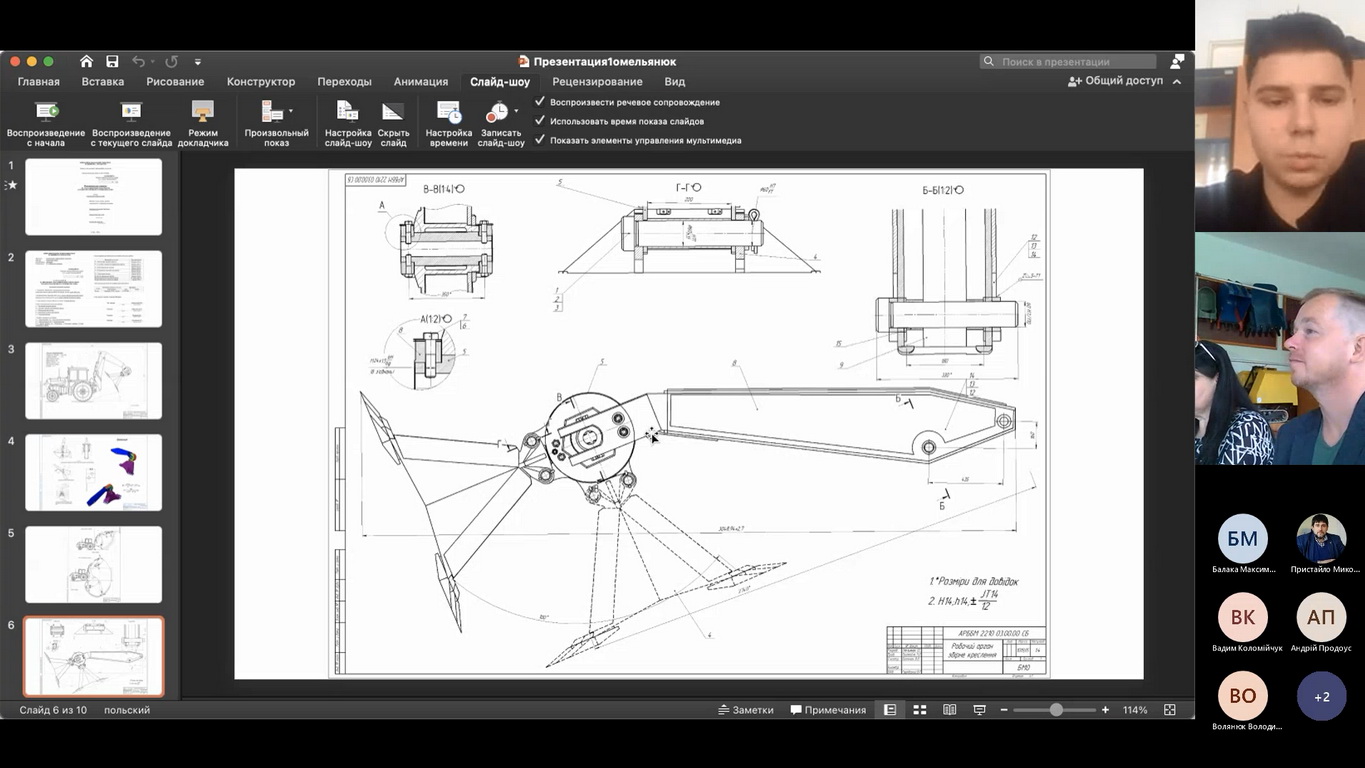Select slide 2 thumbnail
1365x768 pixels.
pos(93,289)
